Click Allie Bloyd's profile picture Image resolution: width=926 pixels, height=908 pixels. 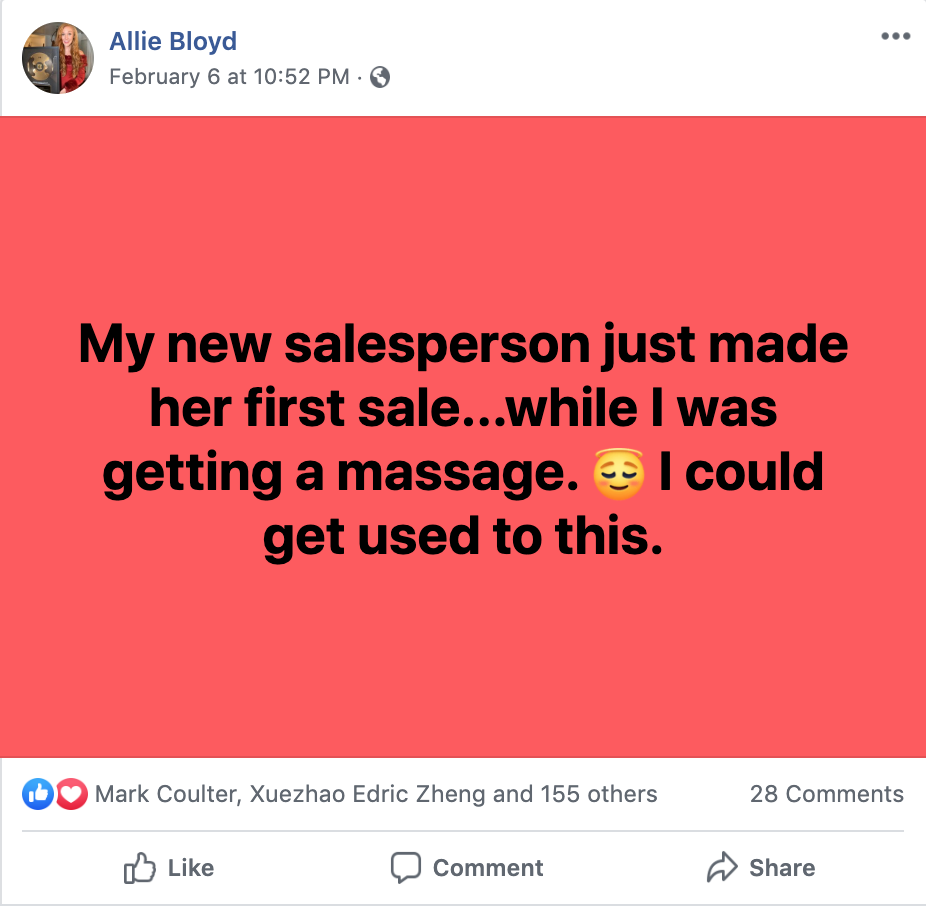pos(58,58)
